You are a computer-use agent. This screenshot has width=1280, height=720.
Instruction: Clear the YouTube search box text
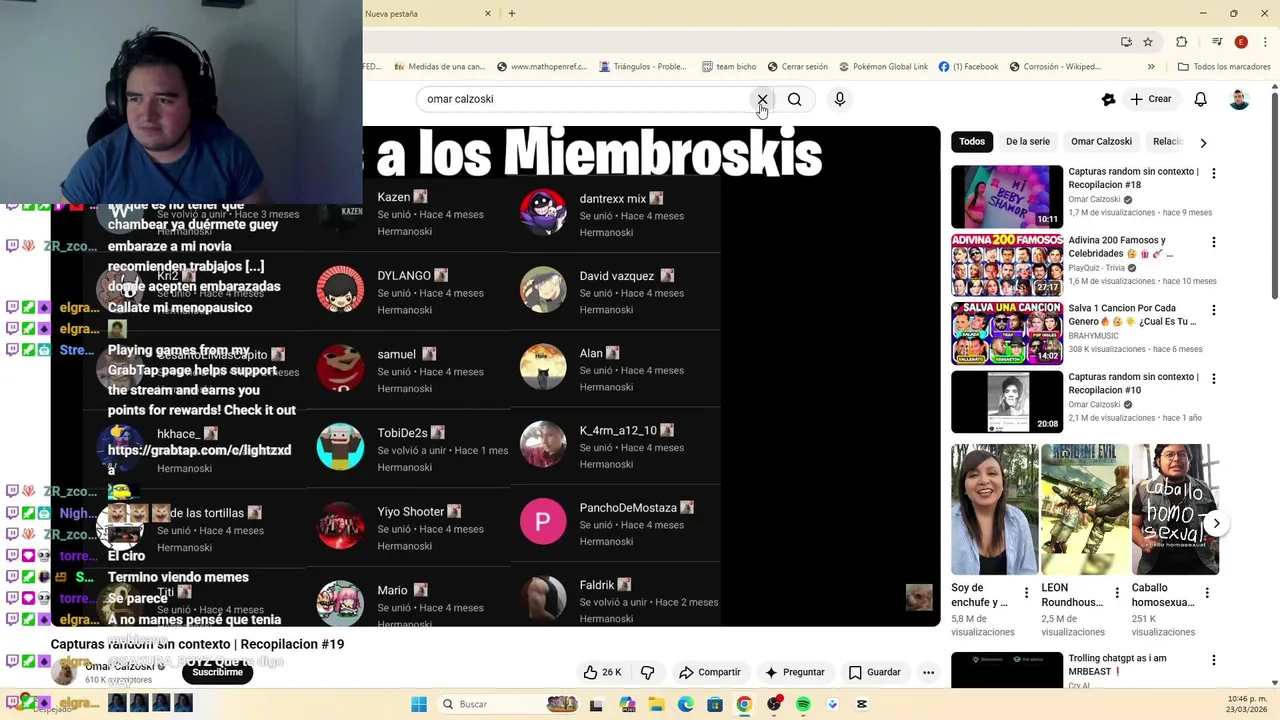[x=762, y=99]
